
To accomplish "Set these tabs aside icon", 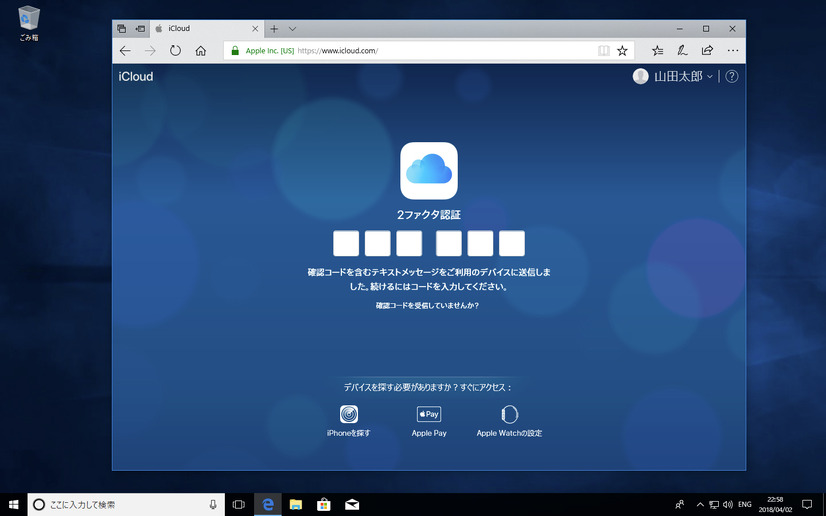I will click(140, 29).
